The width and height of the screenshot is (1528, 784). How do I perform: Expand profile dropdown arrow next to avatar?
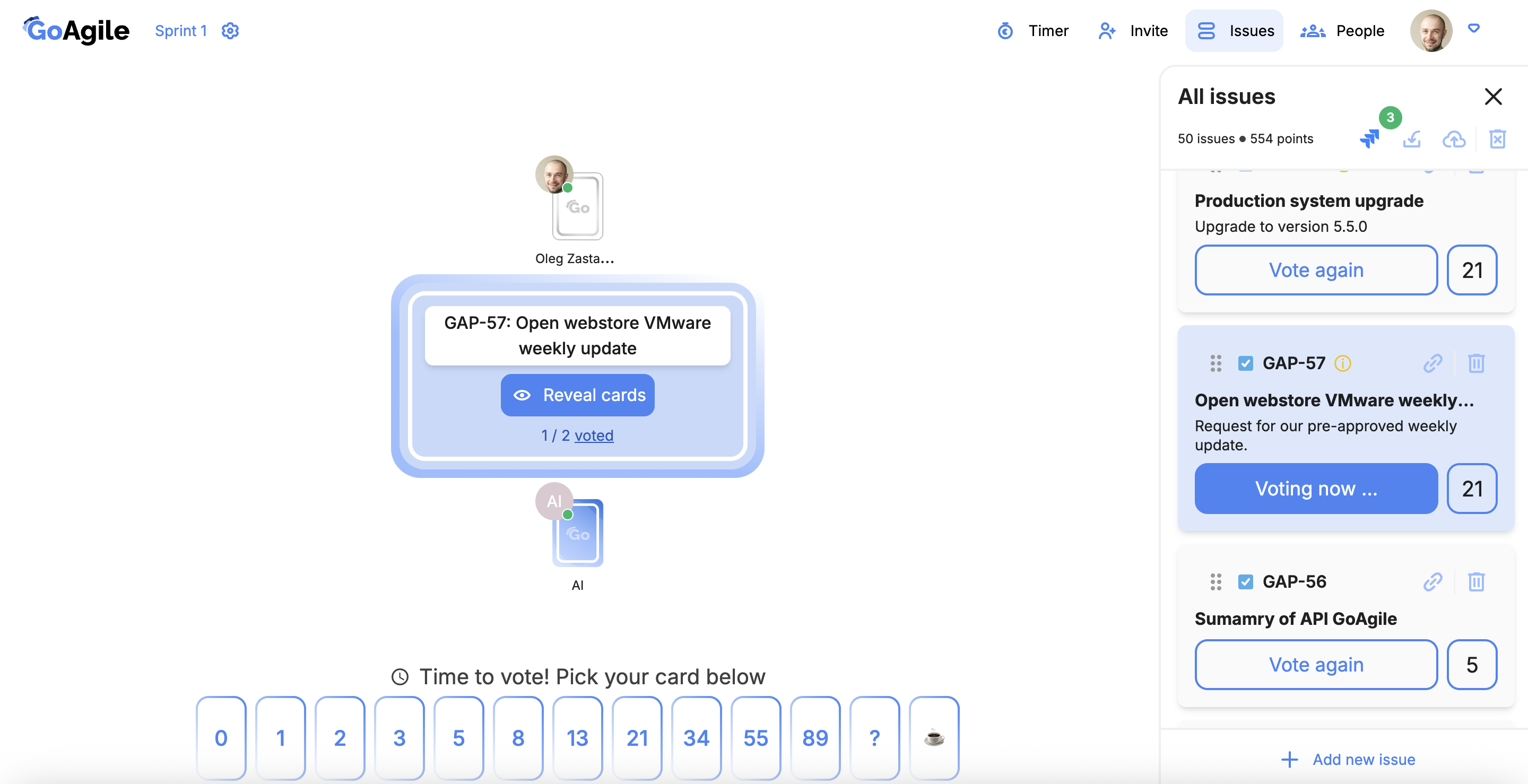1473,29
